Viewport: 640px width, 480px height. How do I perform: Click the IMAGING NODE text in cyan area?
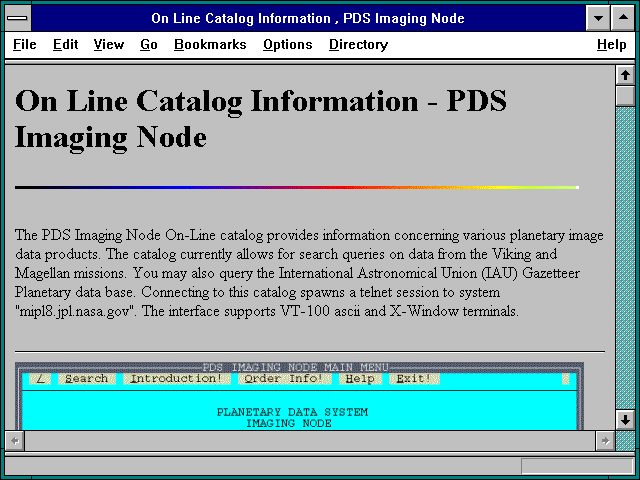click(289, 423)
